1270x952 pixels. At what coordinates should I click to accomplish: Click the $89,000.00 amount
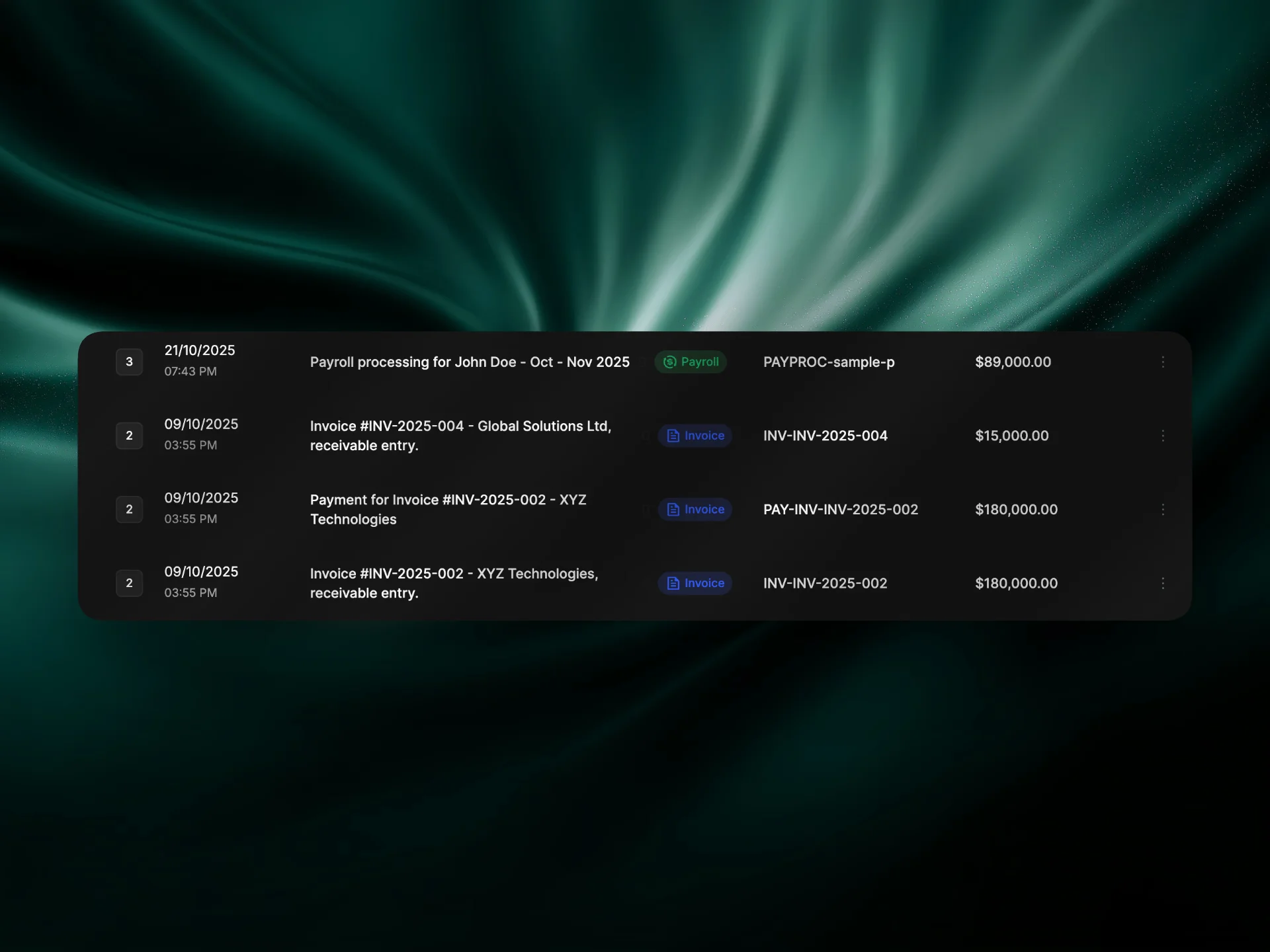pos(1013,362)
